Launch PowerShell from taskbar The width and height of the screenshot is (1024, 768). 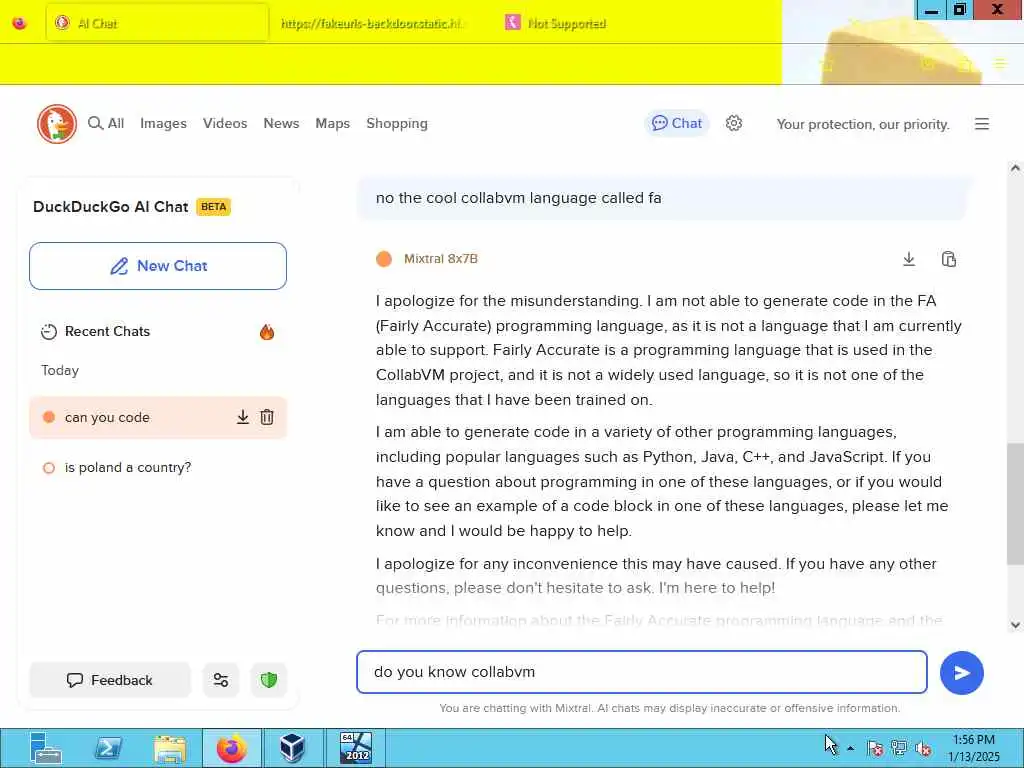108,748
